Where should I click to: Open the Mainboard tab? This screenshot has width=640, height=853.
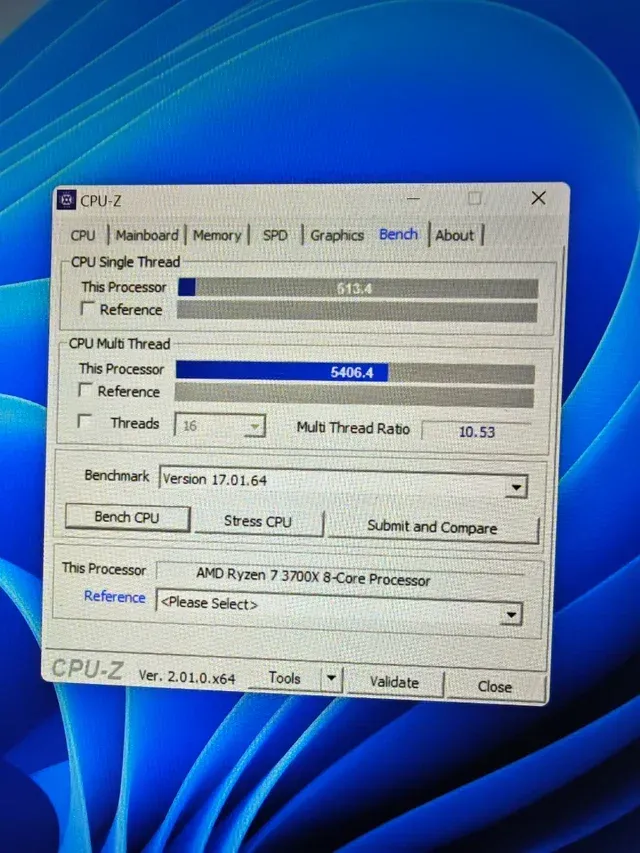point(147,236)
